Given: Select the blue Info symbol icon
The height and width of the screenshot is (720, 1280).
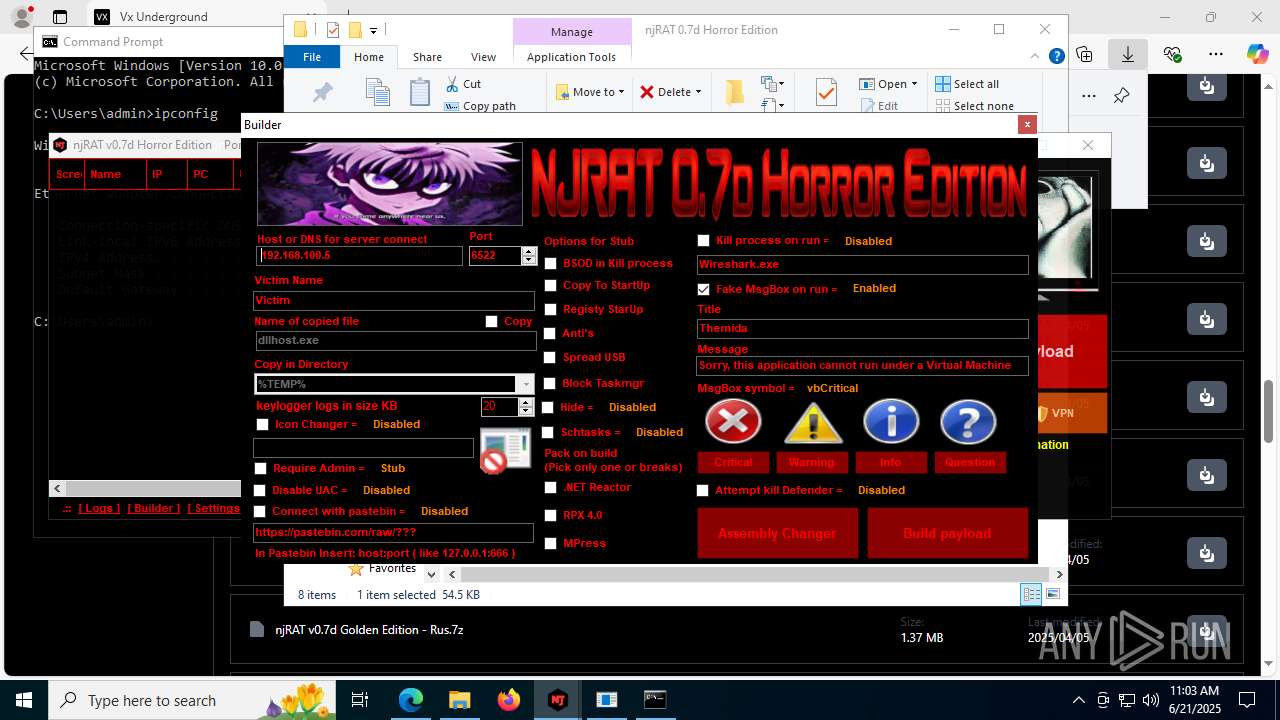Looking at the screenshot, I should coord(891,422).
